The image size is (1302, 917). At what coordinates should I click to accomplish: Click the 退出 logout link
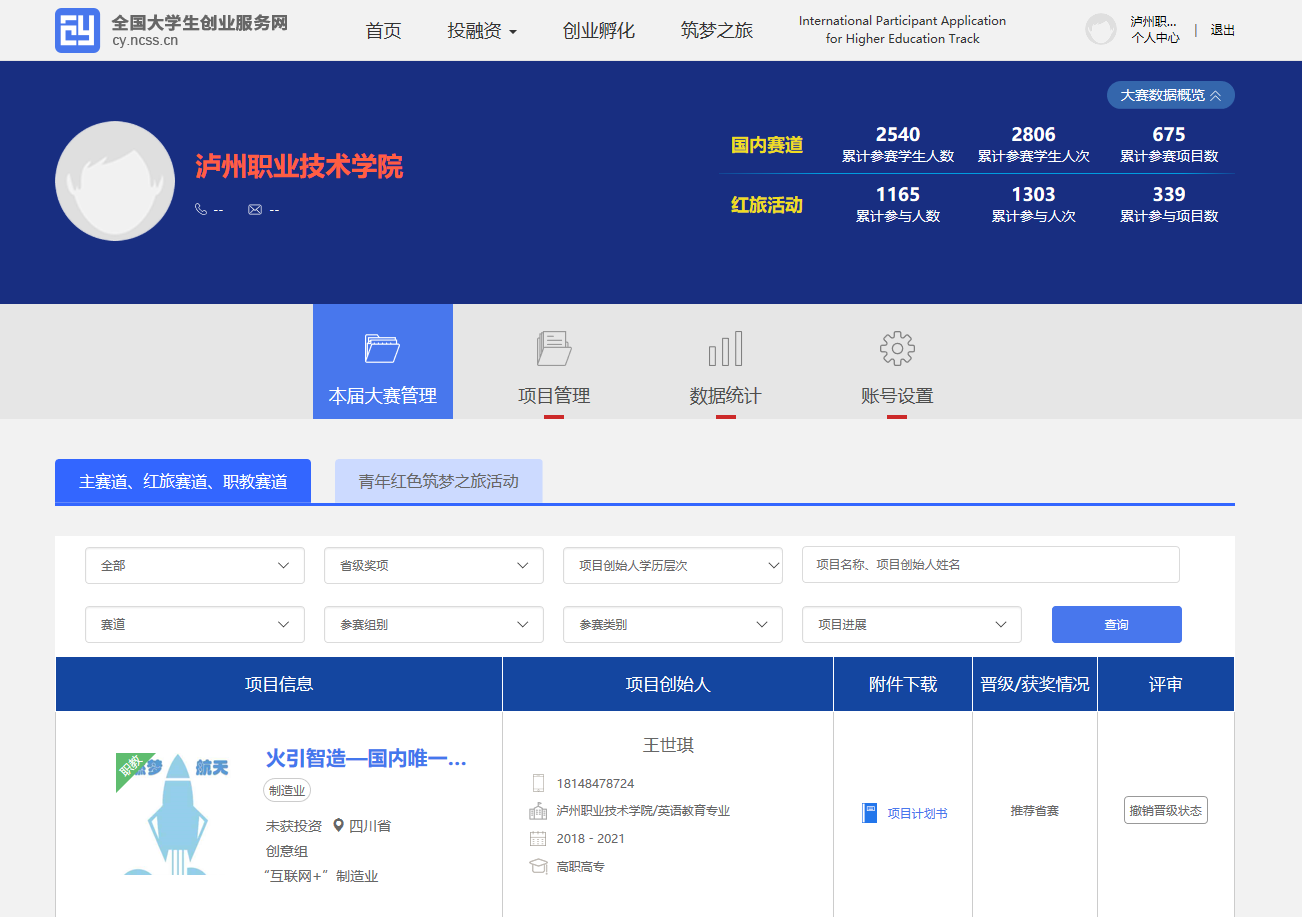click(1222, 30)
